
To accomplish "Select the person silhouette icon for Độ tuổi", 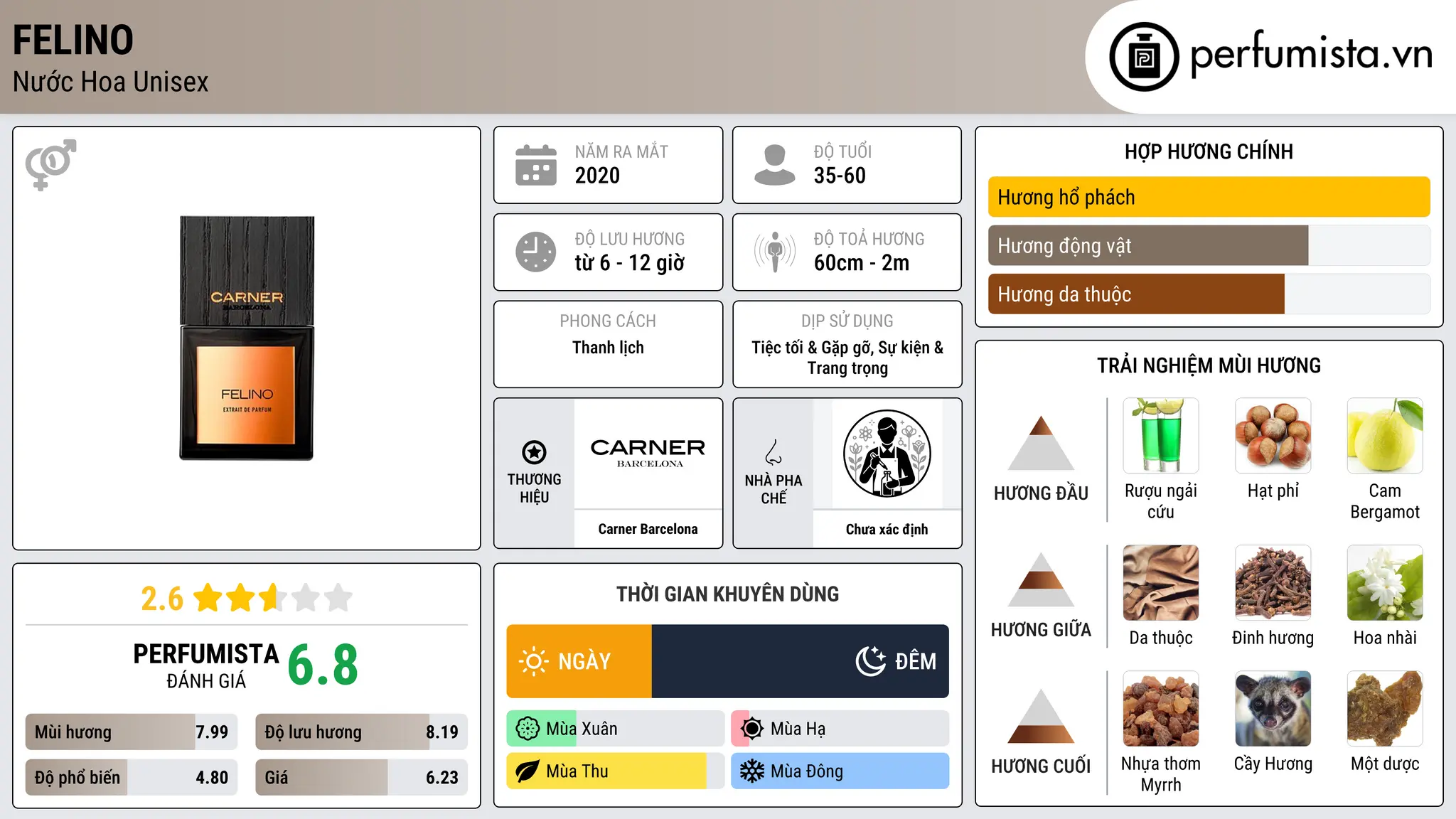I will (x=775, y=165).
